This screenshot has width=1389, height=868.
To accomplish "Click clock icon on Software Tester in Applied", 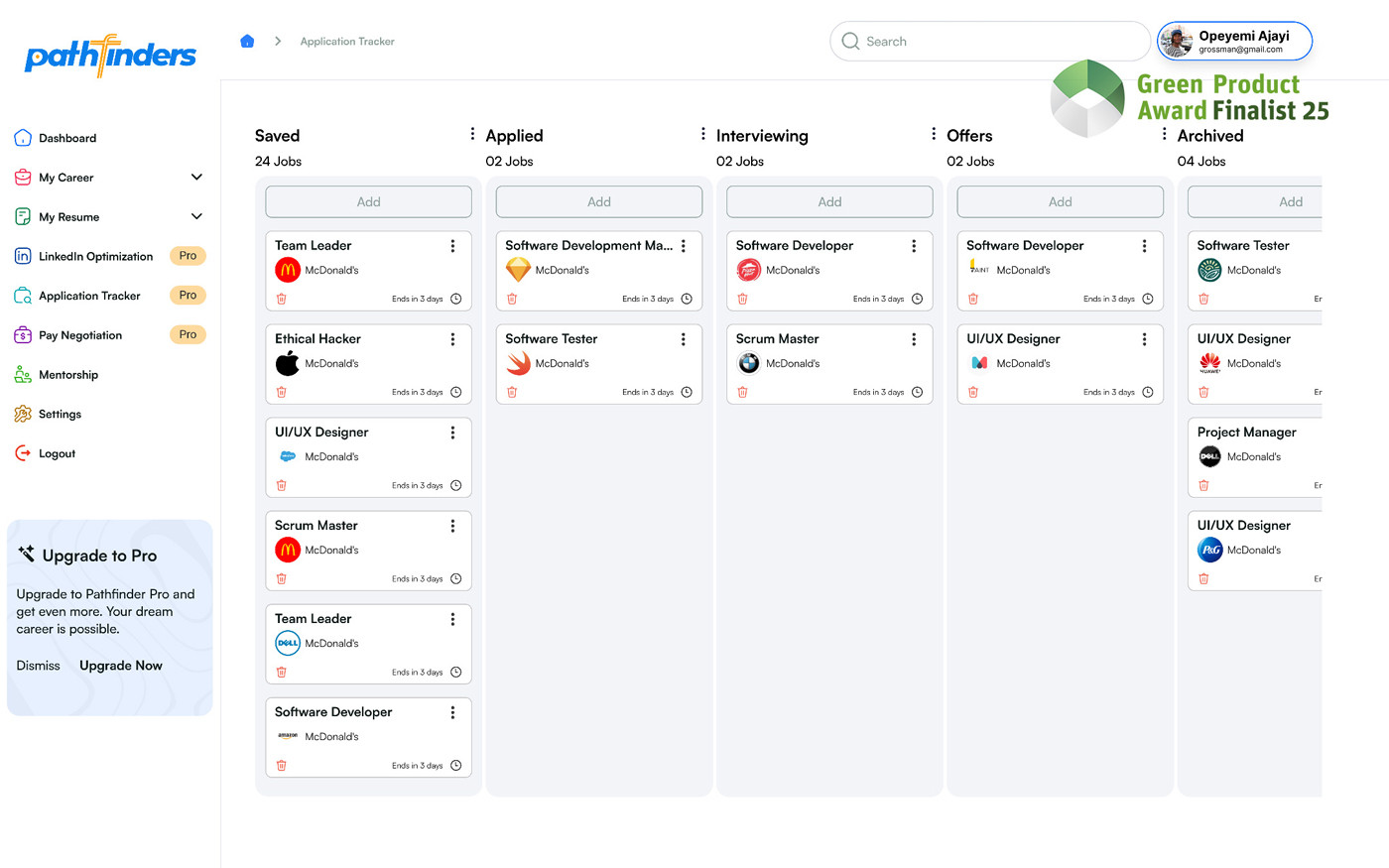I will tap(687, 392).
